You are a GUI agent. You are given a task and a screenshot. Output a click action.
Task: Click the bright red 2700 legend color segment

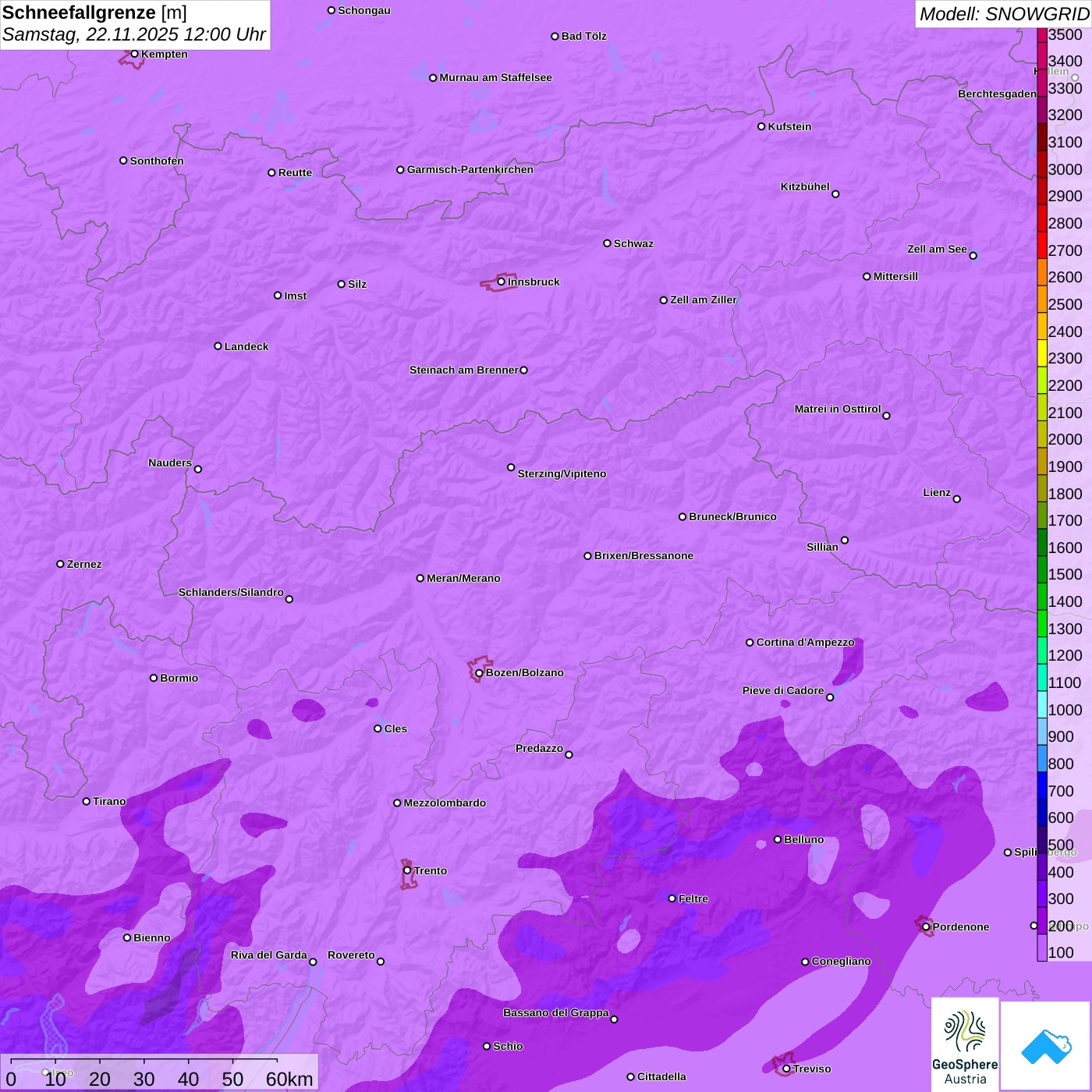pyautogui.click(x=1042, y=245)
